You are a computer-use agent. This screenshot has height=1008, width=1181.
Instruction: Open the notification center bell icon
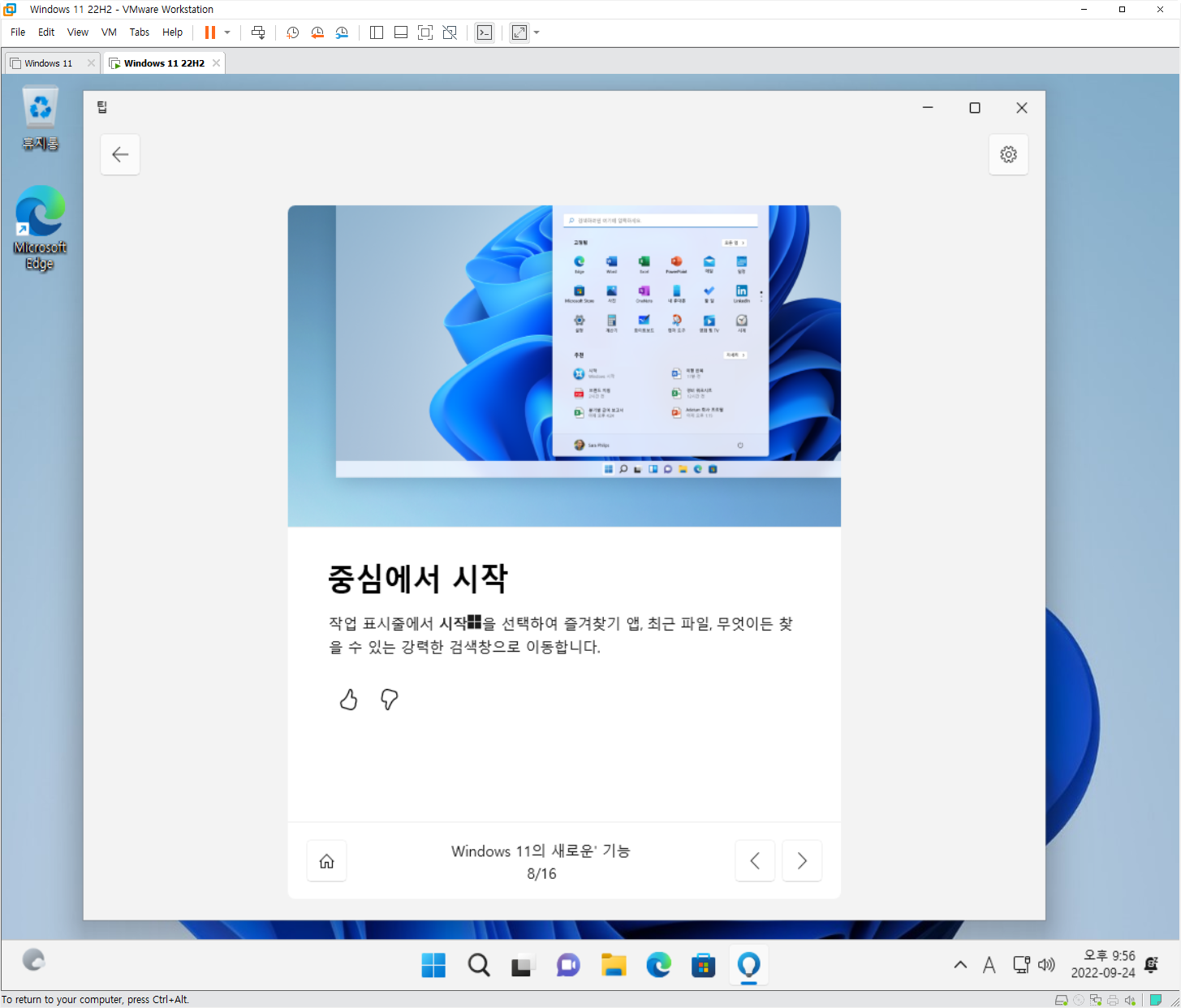tap(1151, 964)
